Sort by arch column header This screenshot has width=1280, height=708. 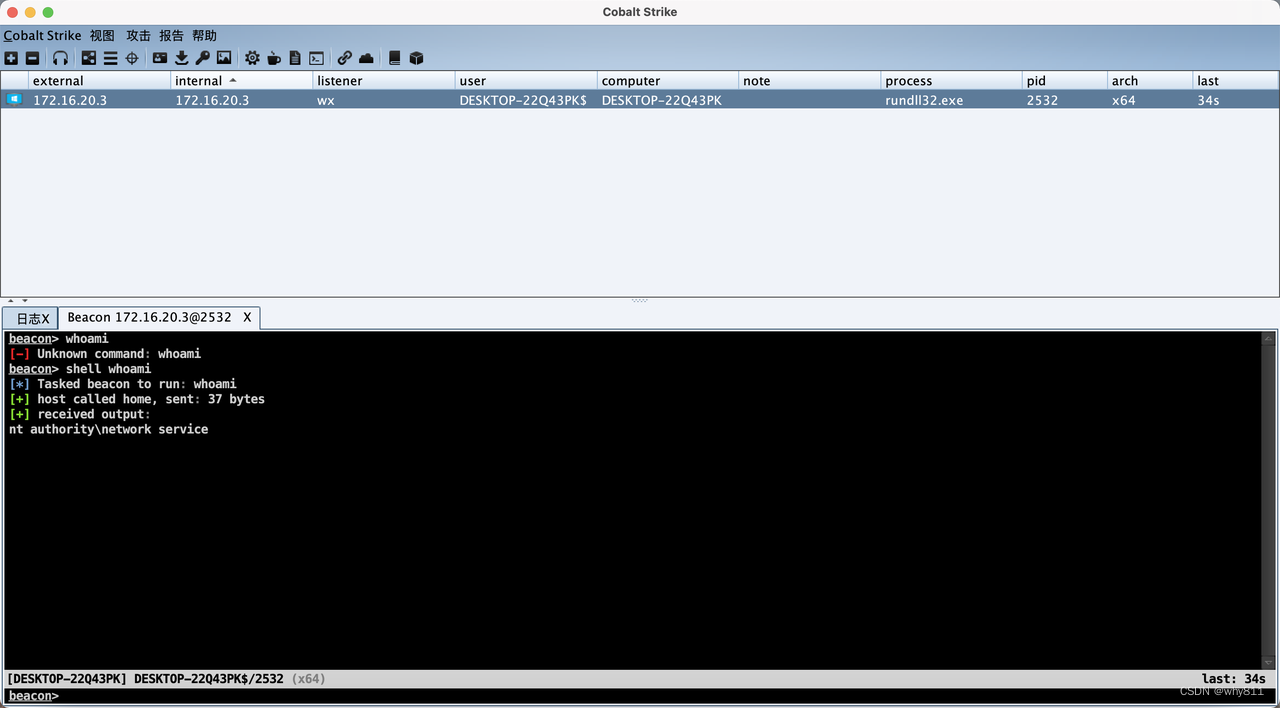click(1150, 80)
